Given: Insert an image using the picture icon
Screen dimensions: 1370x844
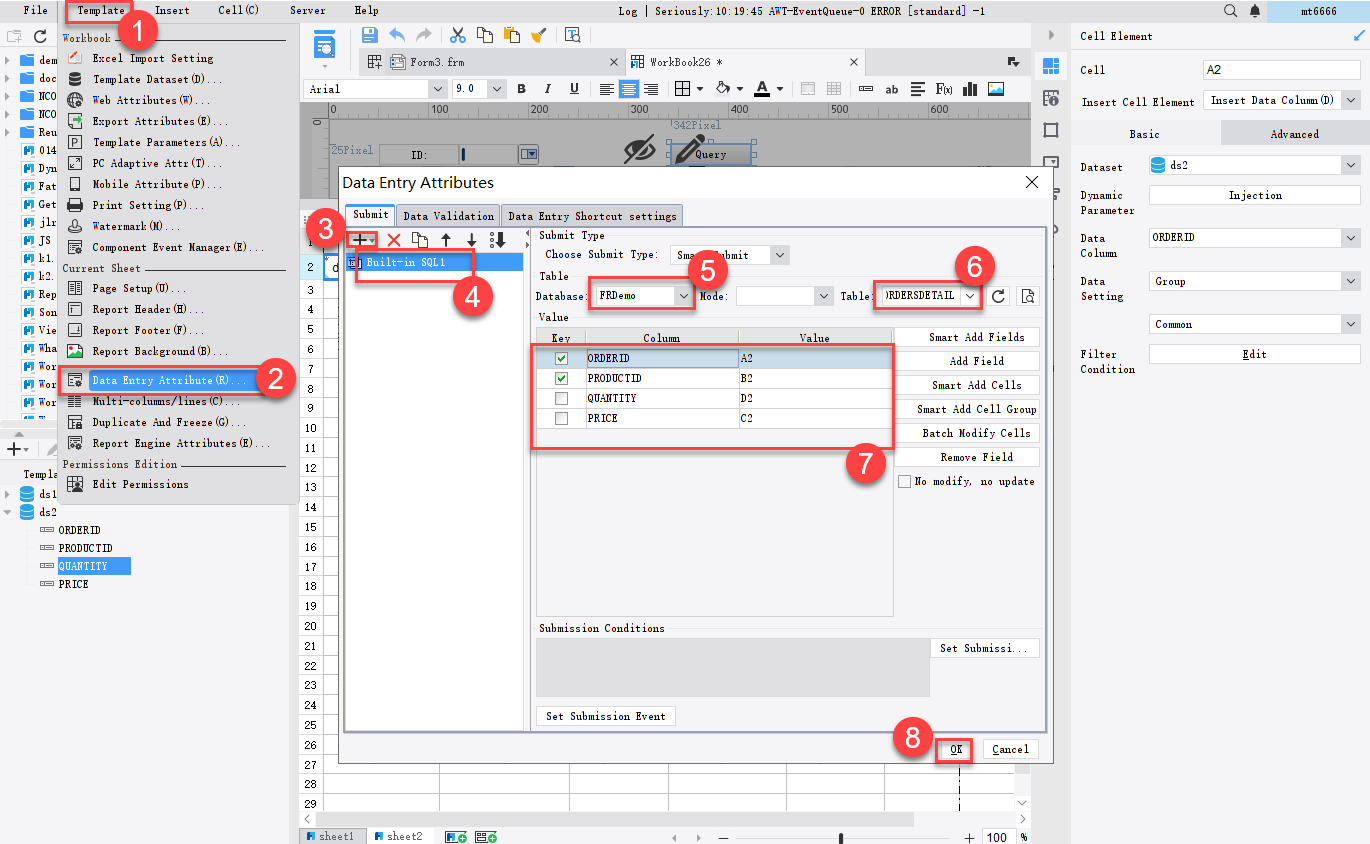Looking at the screenshot, I should click(994, 89).
